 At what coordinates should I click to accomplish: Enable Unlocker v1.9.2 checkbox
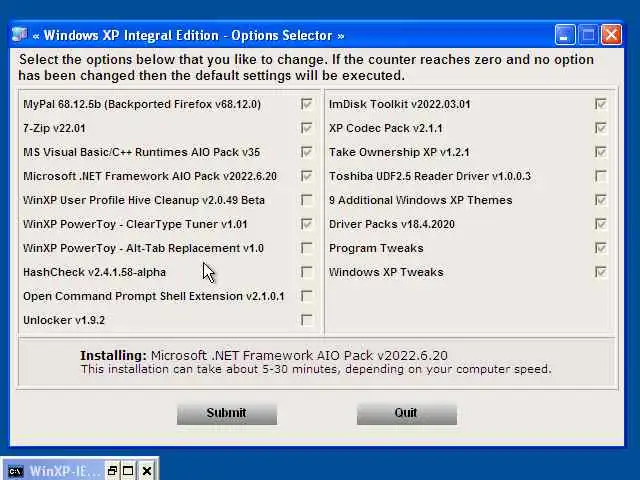coord(307,320)
